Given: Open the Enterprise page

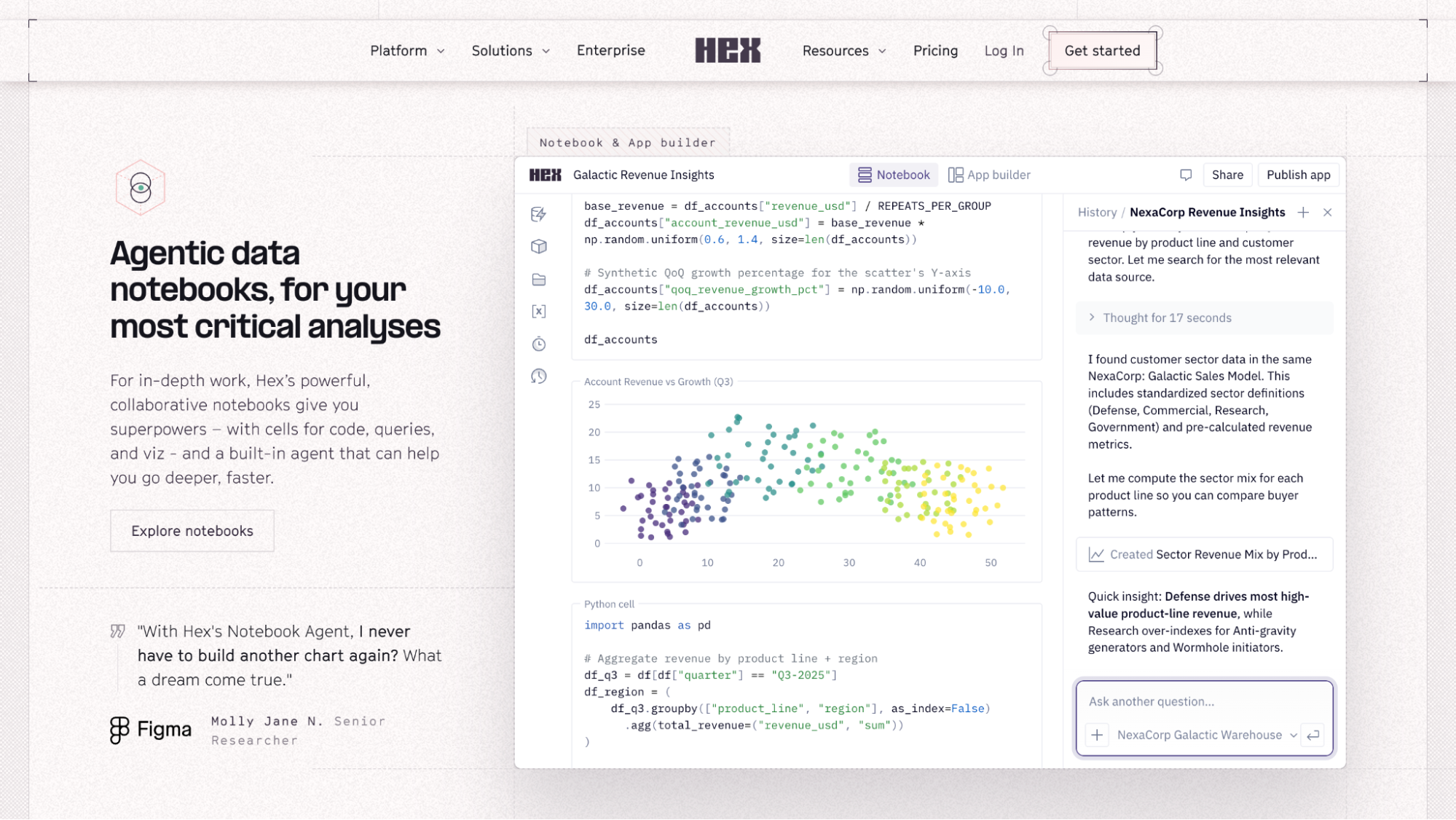Looking at the screenshot, I should (x=611, y=50).
